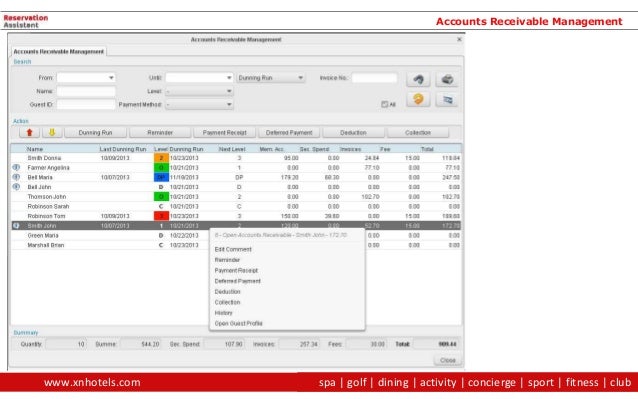The width and height of the screenshot is (638, 399).
Task: Click the orange reset arrow icon
Action: tap(418, 99)
